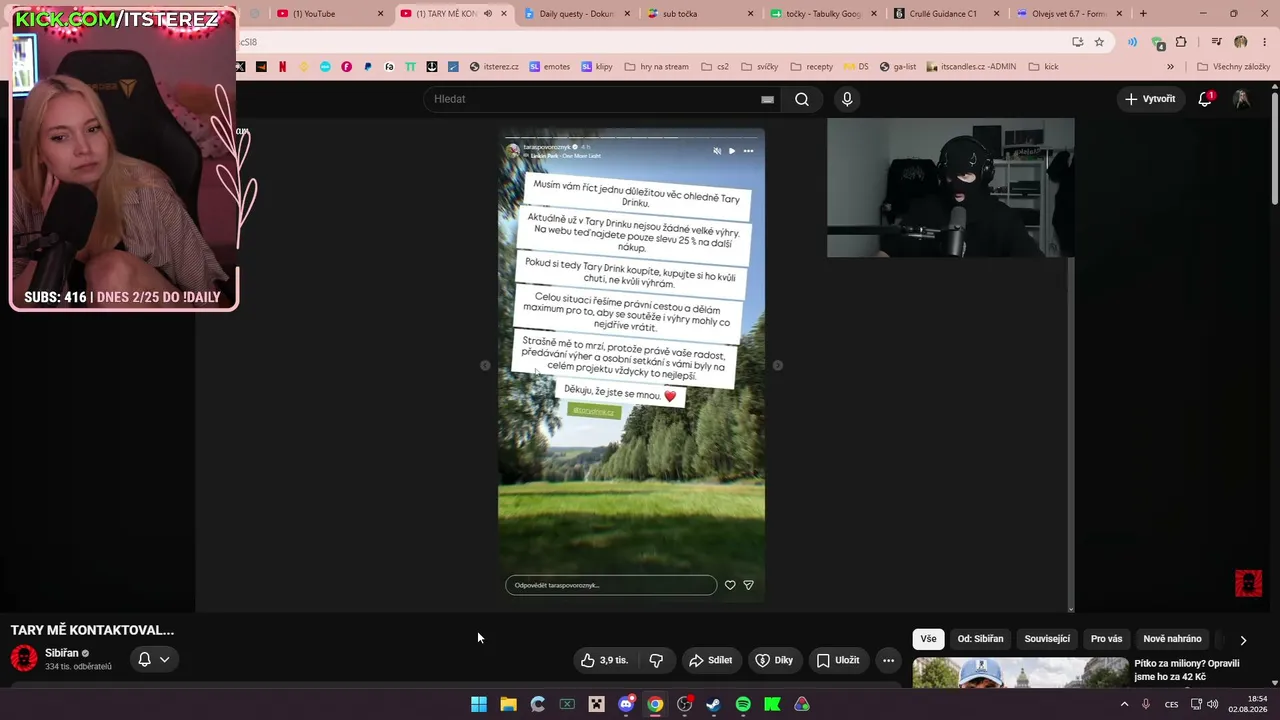Share the Instagram story with the send icon
The width and height of the screenshot is (1280, 720).
tap(748, 585)
